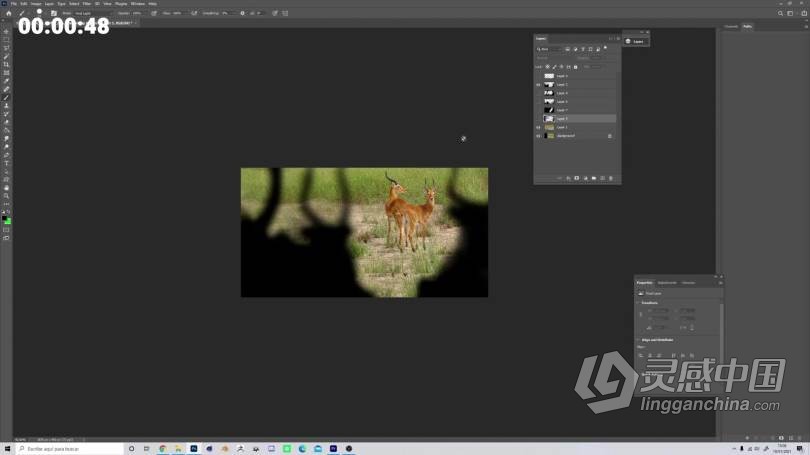Select the Crop tool

(6, 65)
